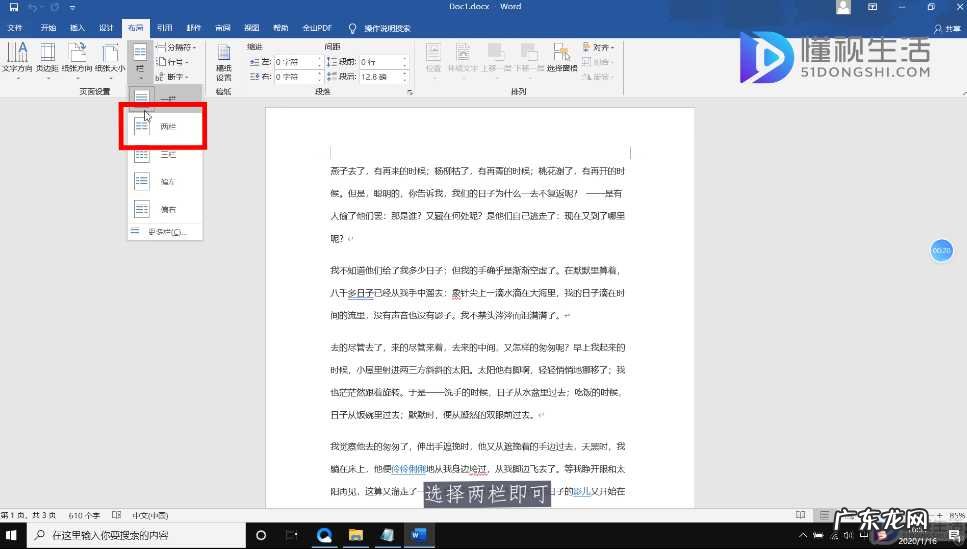Click the Word icon on the taskbar

(x=419, y=535)
